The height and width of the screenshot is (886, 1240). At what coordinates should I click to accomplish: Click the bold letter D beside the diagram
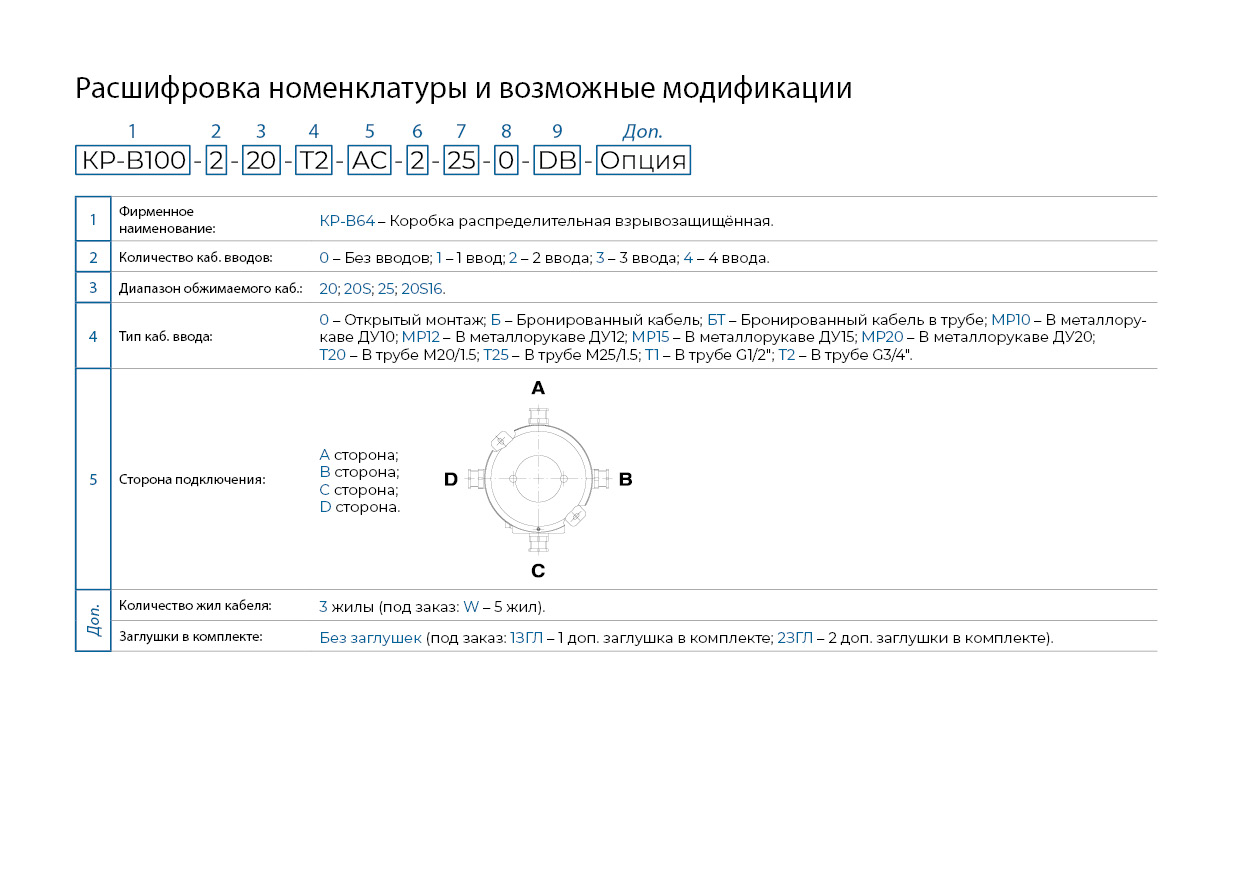click(x=451, y=480)
